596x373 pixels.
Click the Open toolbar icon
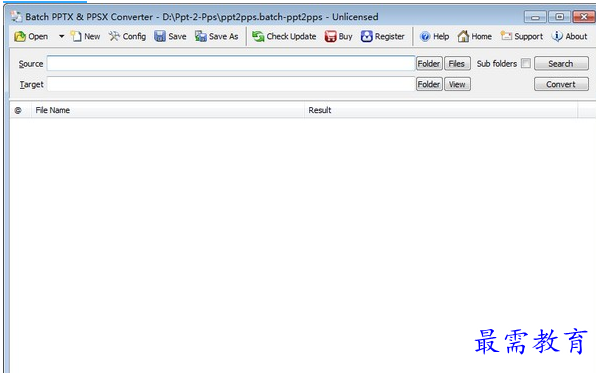[20, 37]
